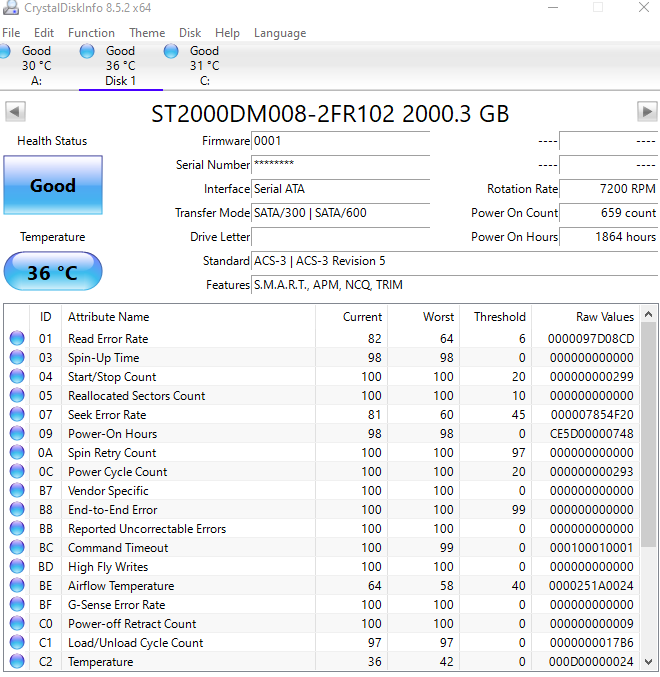Click the Attribute Name column header
This screenshot has width=660, height=677.
188,317
